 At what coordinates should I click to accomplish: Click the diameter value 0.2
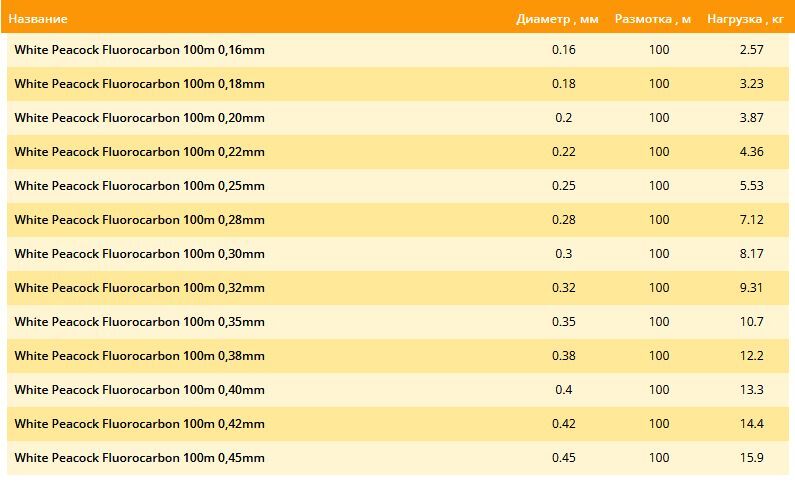tap(564, 118)
